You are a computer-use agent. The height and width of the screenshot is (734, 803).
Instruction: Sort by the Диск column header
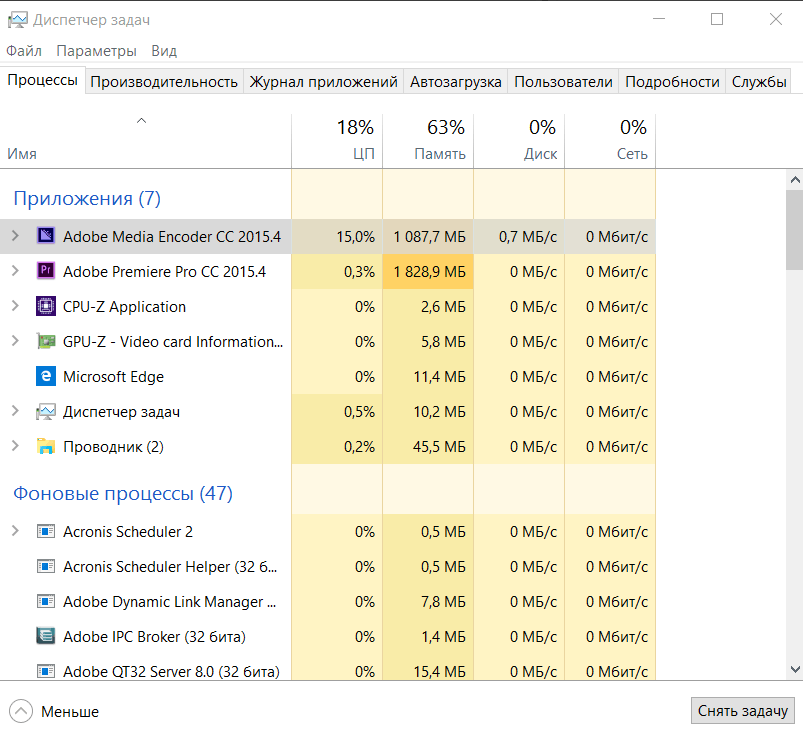coord(519,141)
